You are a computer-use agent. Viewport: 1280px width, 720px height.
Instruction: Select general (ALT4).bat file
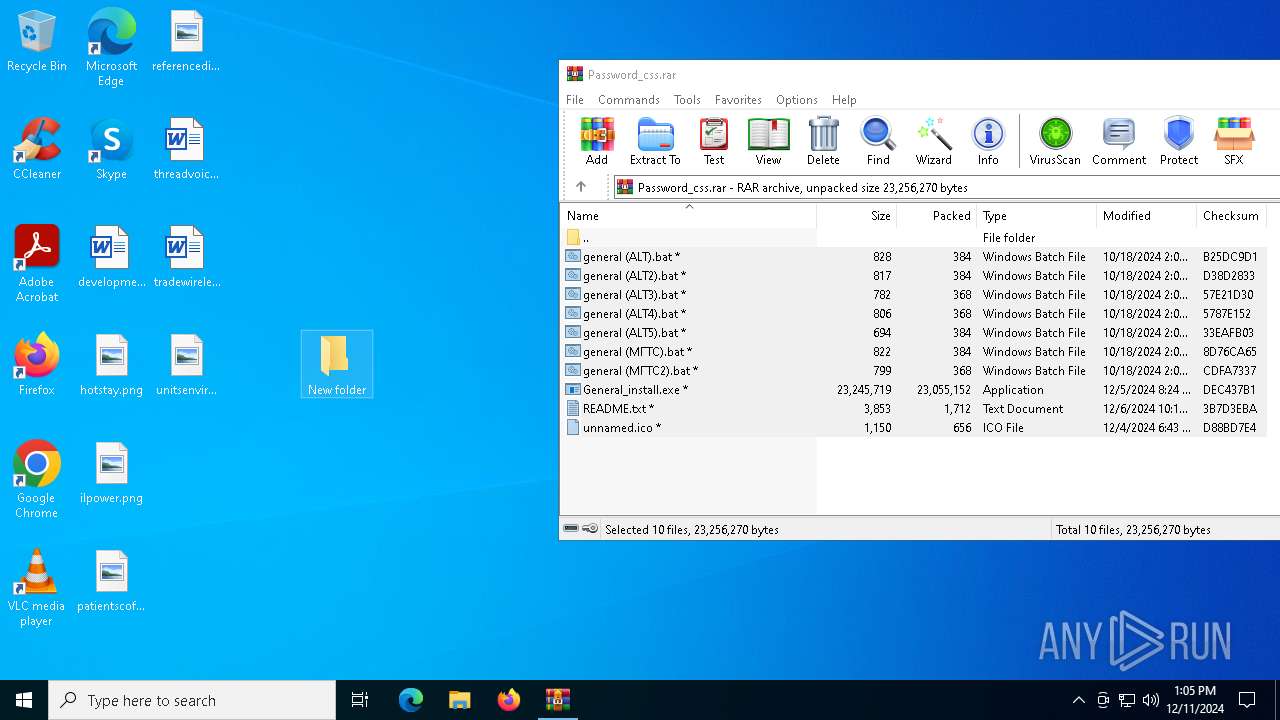tap(913, 314)
